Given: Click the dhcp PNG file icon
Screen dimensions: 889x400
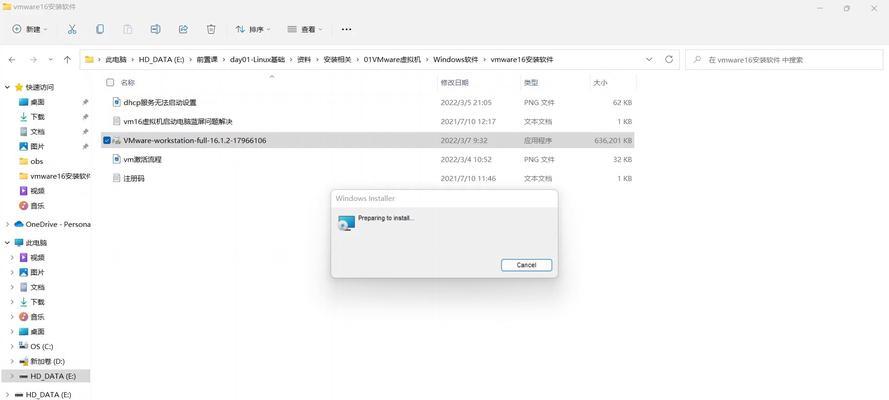Looking at the screenshot, I should [117, 103].
